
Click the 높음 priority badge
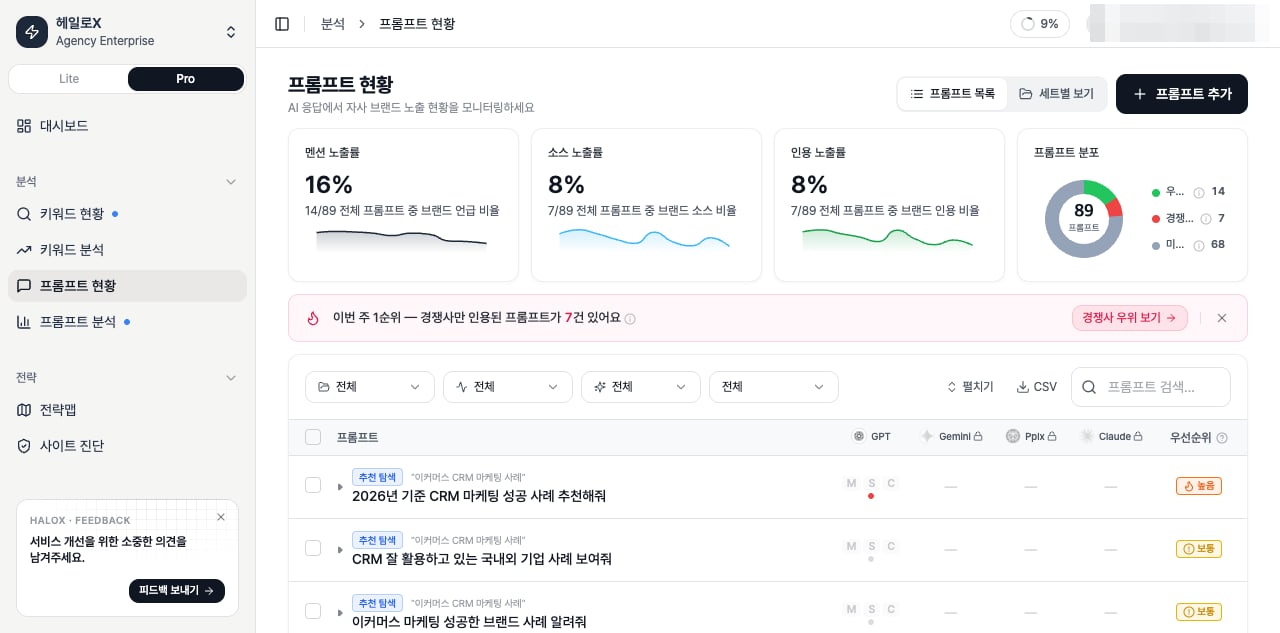[x=1199, y=486]
